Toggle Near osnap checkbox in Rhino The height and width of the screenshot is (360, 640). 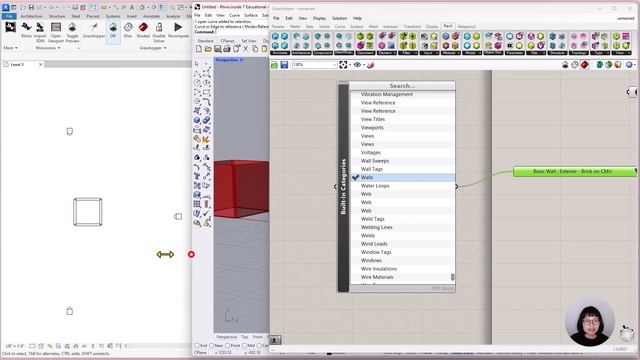point(211,346)
